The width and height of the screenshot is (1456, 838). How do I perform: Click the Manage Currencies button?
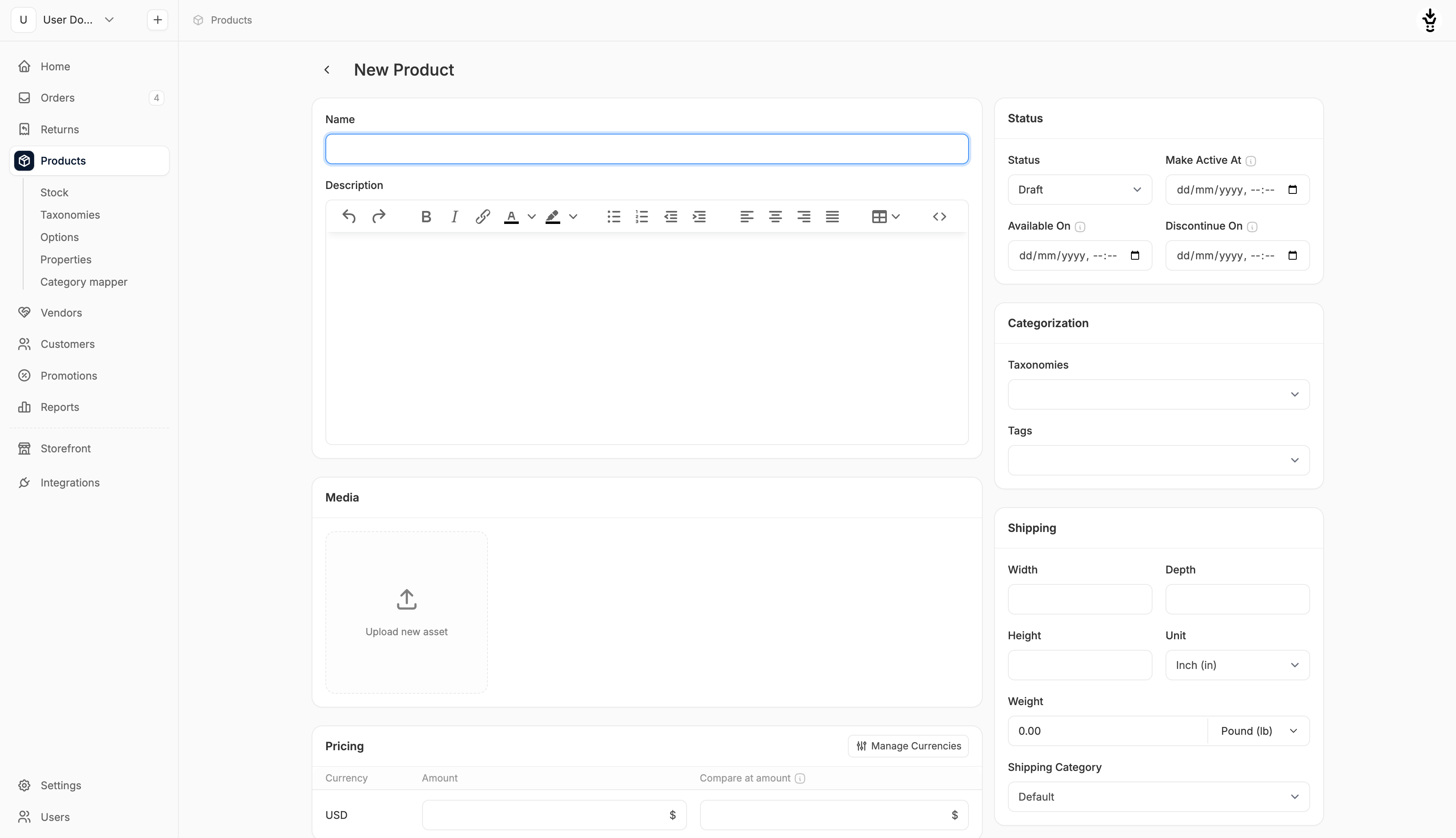point(908,746)
